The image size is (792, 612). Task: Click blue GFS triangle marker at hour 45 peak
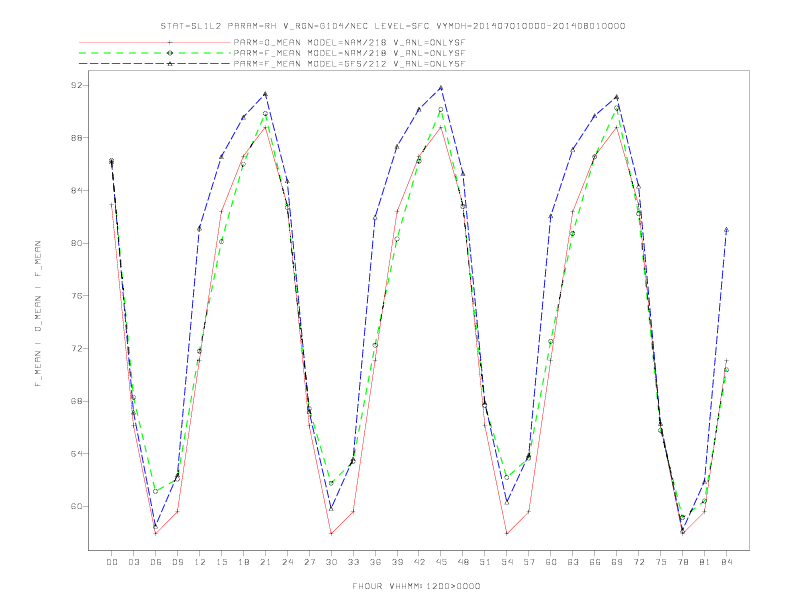point(441,88)
